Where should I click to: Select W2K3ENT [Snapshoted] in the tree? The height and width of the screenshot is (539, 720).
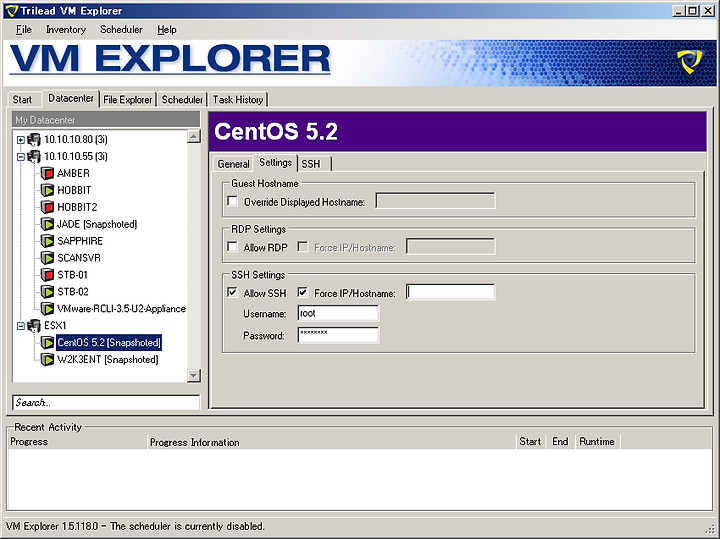pos(107,360)
